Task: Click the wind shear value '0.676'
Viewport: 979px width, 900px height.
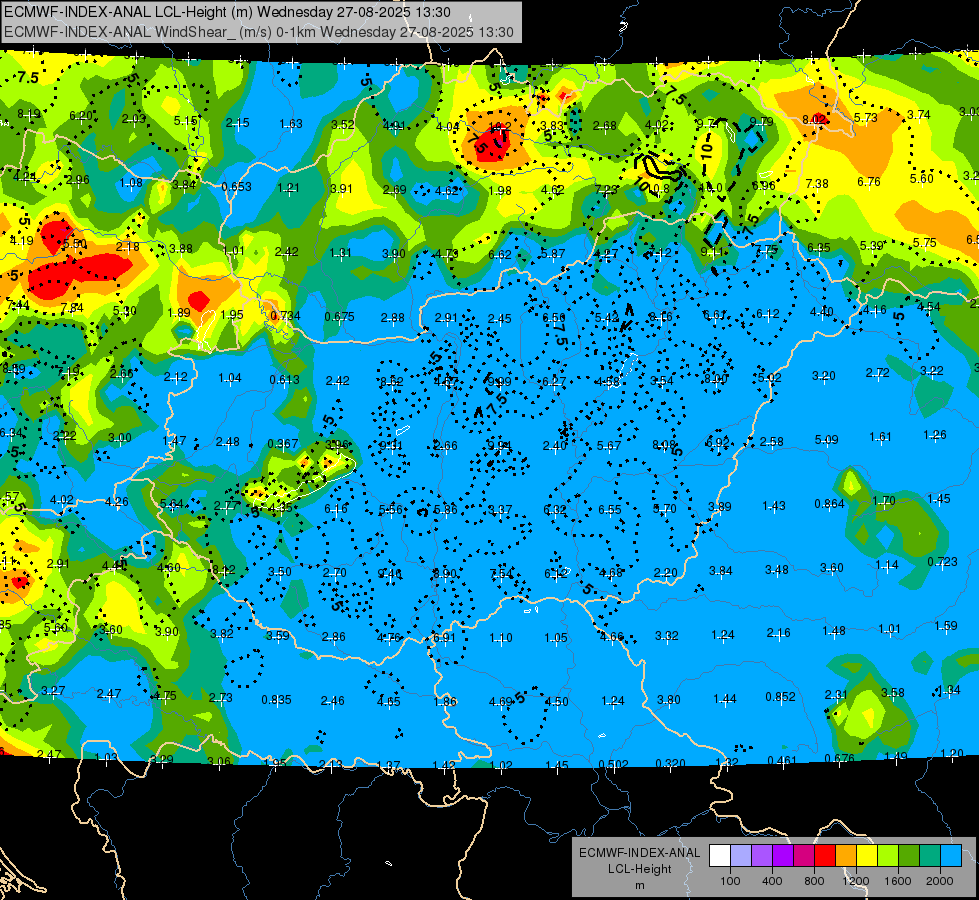Action: click(x=839, y=759)
